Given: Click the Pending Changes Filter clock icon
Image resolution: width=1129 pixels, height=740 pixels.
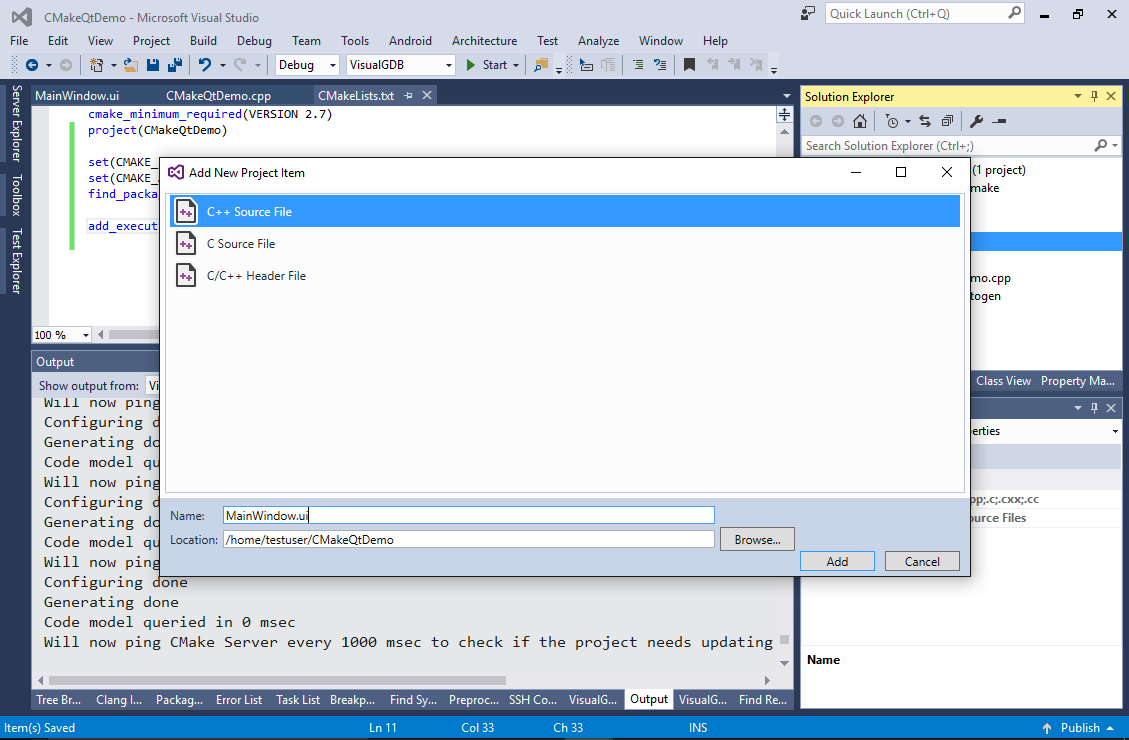Looking at the screenshot, I should click(x=891, y=121).
